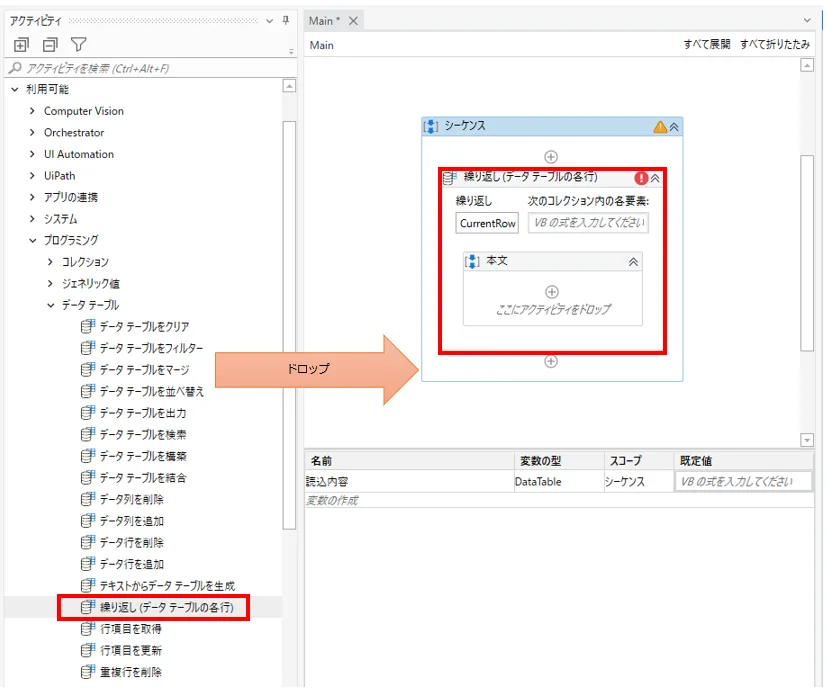Viewport: 830px width, 688px height.
Task: Click the collapse all icon in activities panel
Action: 49,44
